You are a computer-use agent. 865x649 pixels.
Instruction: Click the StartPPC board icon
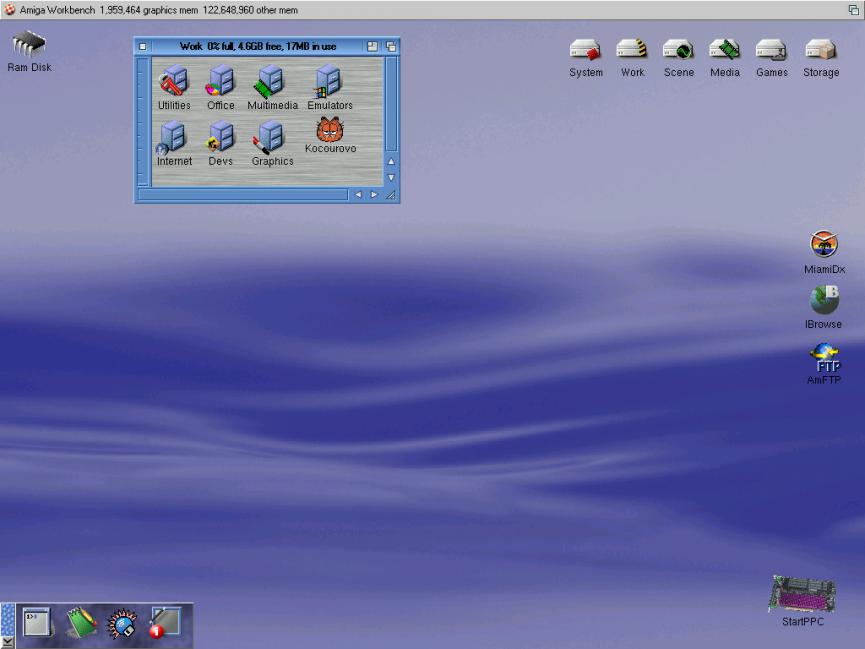pos(801,595)
